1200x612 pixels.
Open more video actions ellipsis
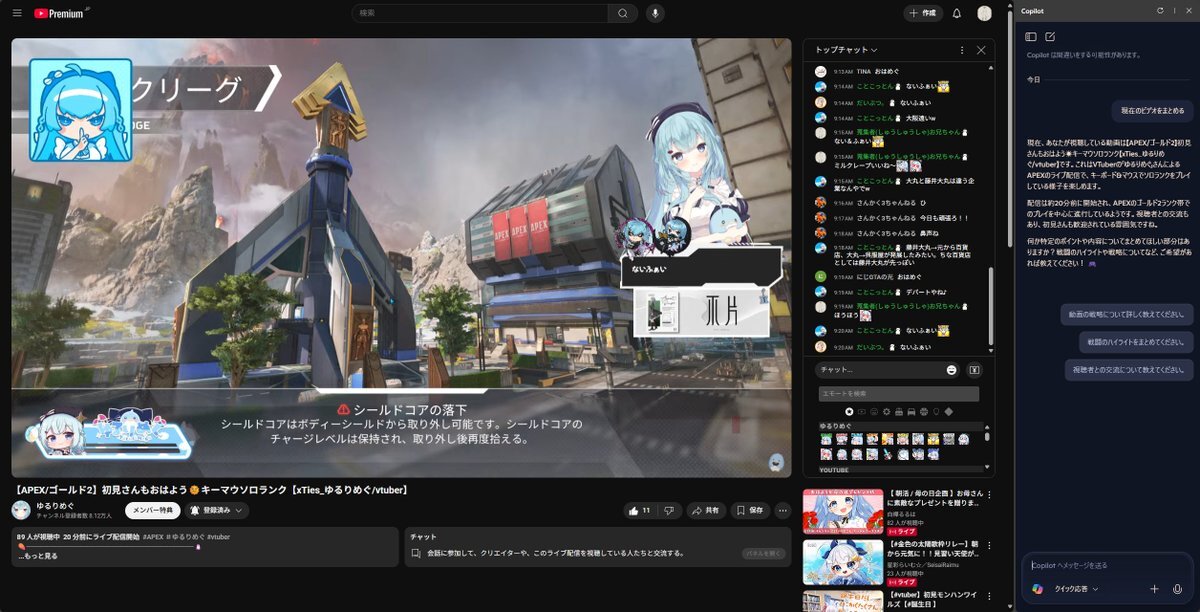(783, 510)
